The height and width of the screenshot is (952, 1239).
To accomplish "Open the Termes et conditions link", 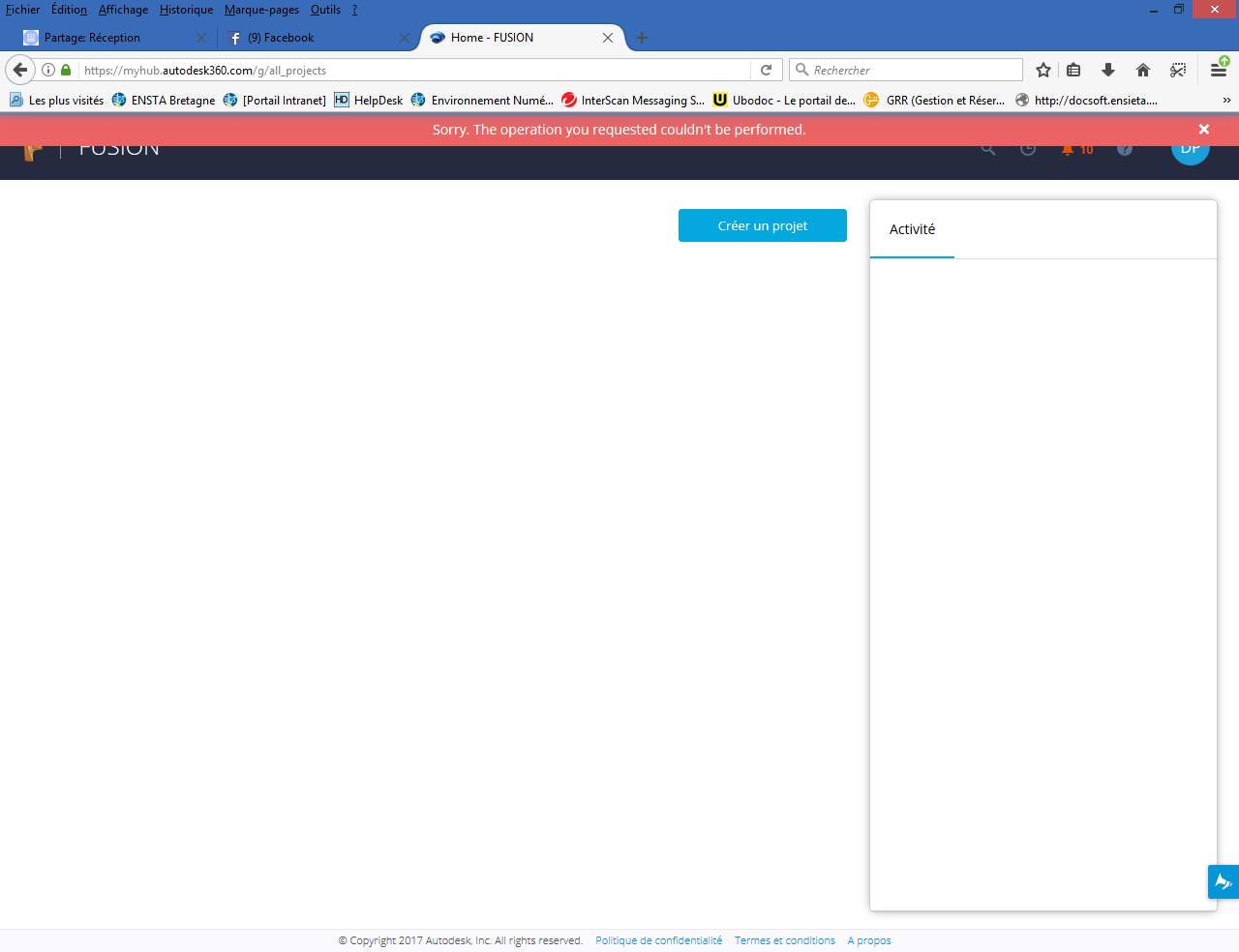I will [x=784, y=939].
